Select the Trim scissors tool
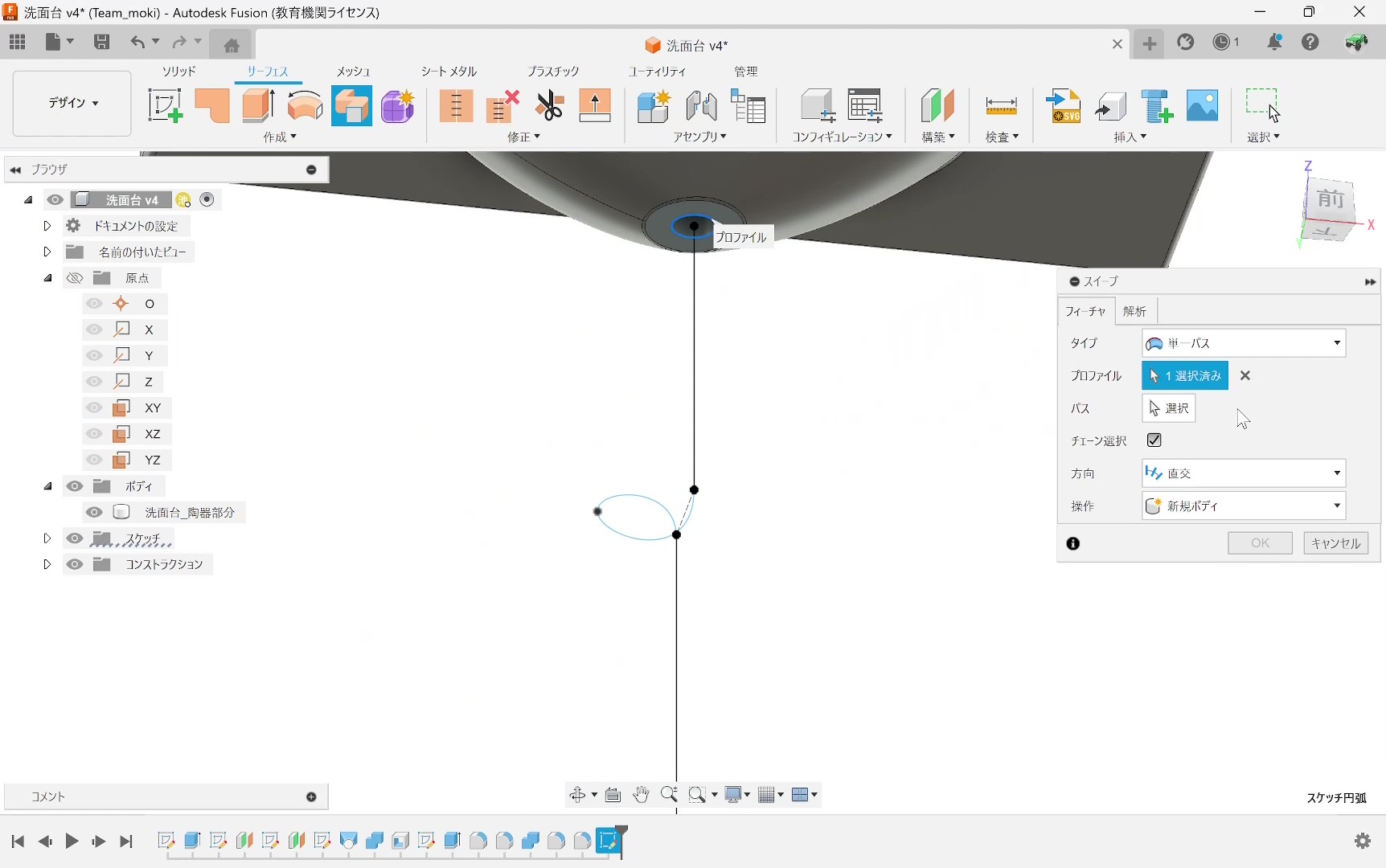The image size is (1386, 868). point(549,106)
